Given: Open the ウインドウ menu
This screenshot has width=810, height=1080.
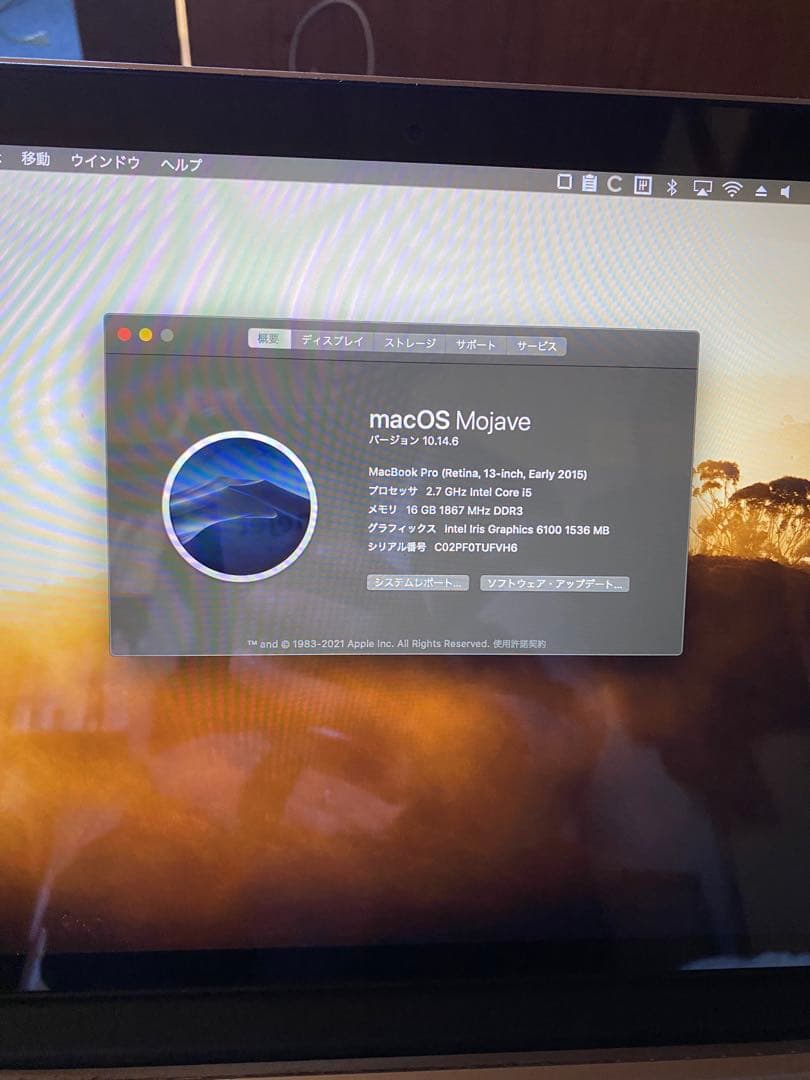Looking at the screenshot, I should [x=104, y=162].
